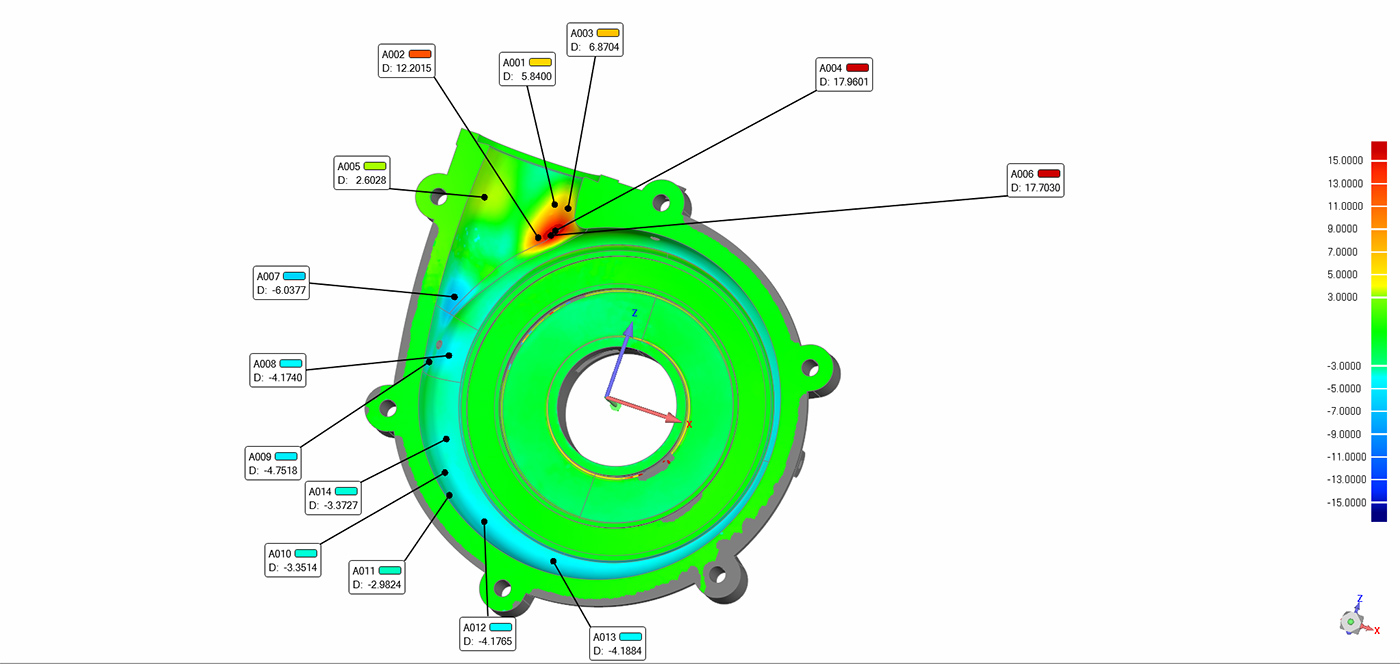Select the A012 annotation label
The width and height of the screenshot is (1400, 664).
pos(488,634)
